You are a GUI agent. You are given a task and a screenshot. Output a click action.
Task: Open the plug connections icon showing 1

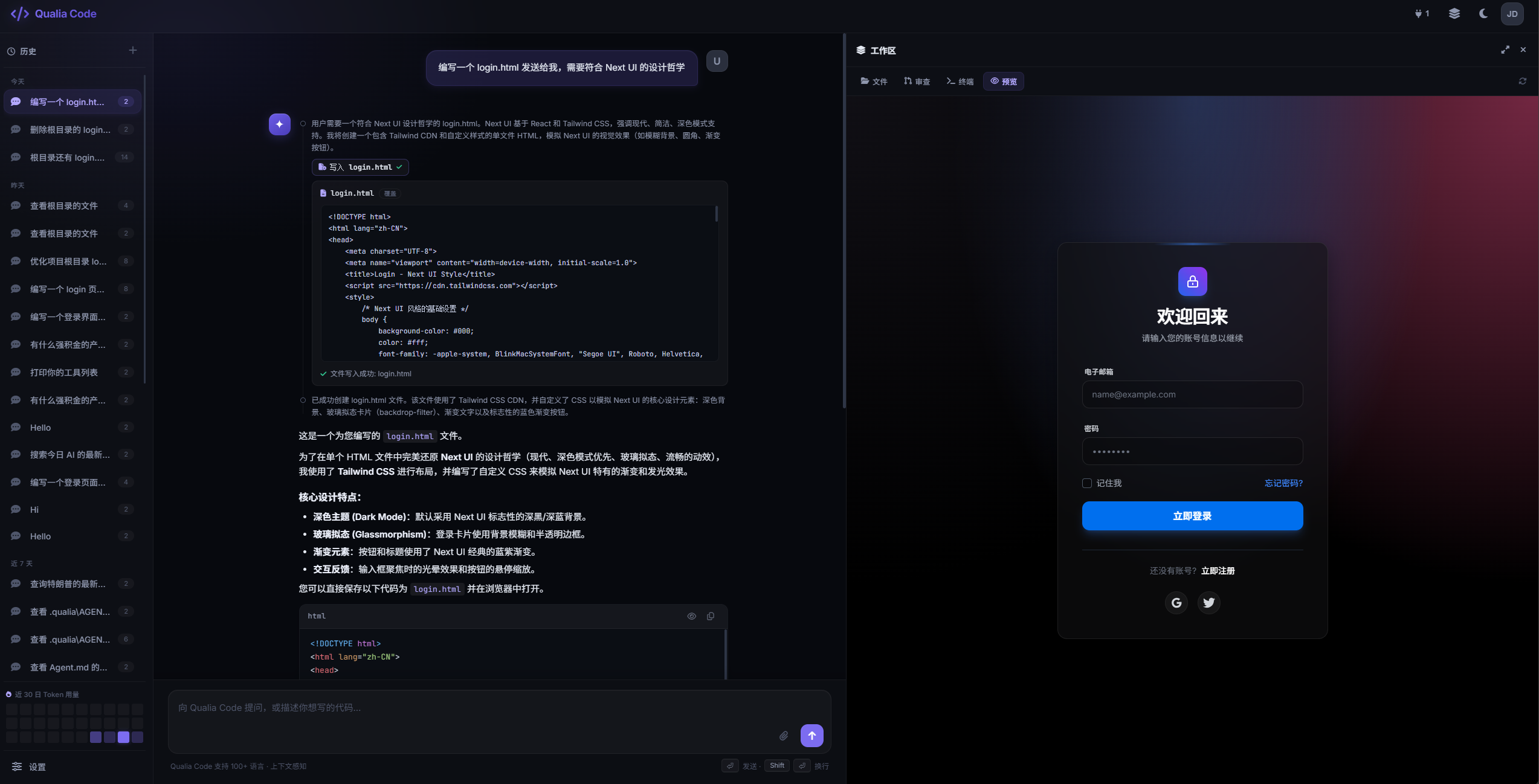point(1422,13)
